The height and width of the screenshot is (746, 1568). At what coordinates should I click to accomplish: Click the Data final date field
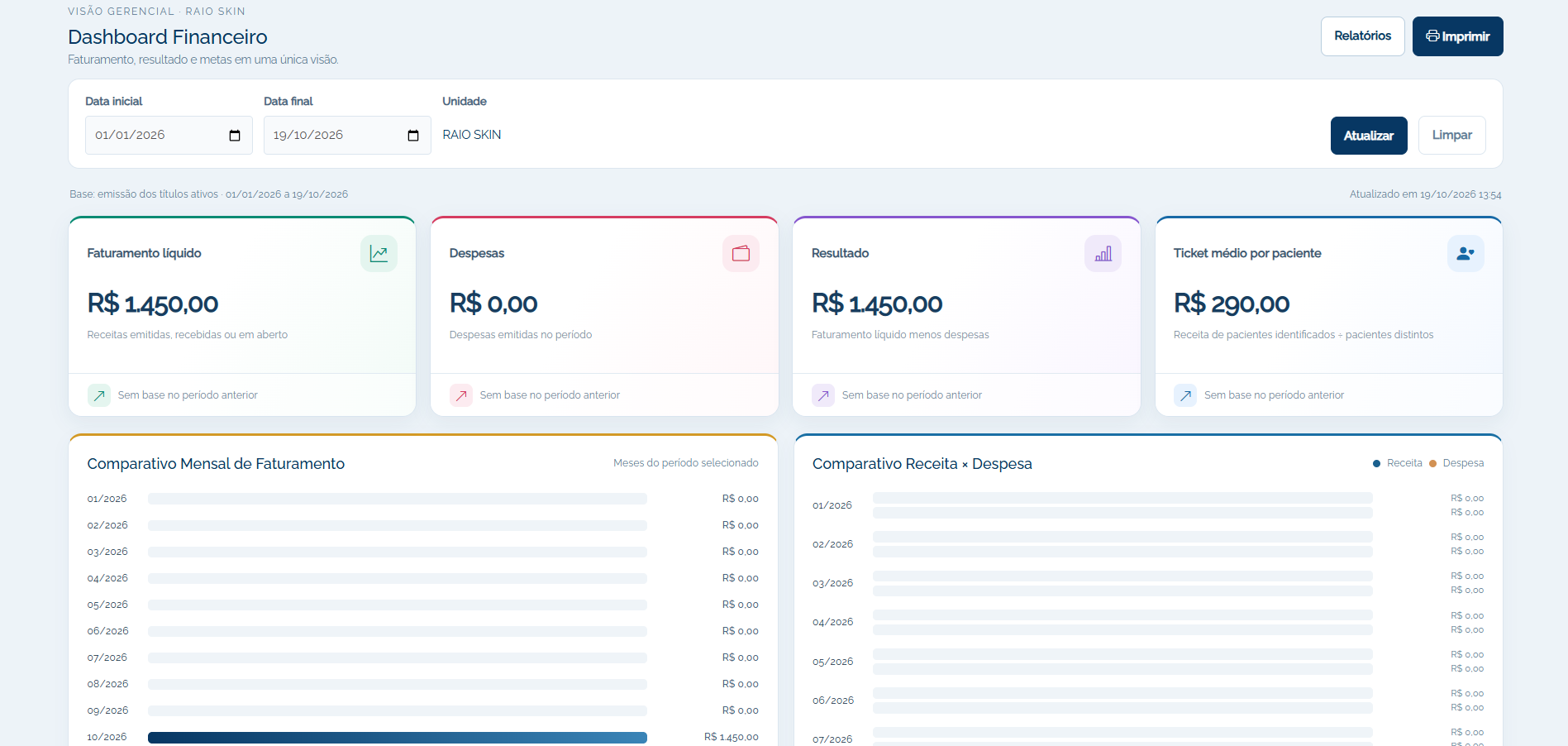coord(347,135)
